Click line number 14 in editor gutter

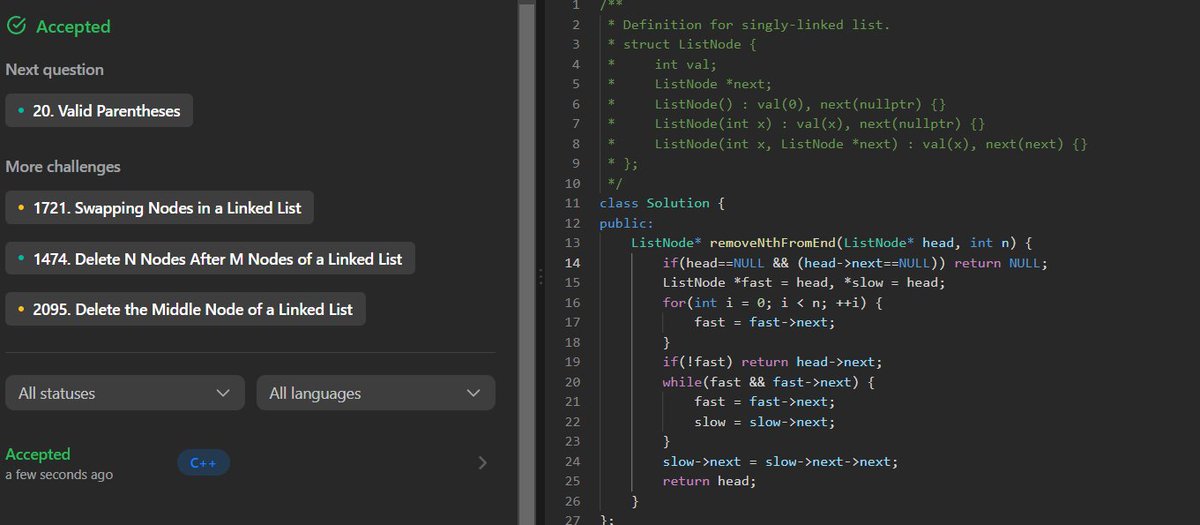coord(572,263)
